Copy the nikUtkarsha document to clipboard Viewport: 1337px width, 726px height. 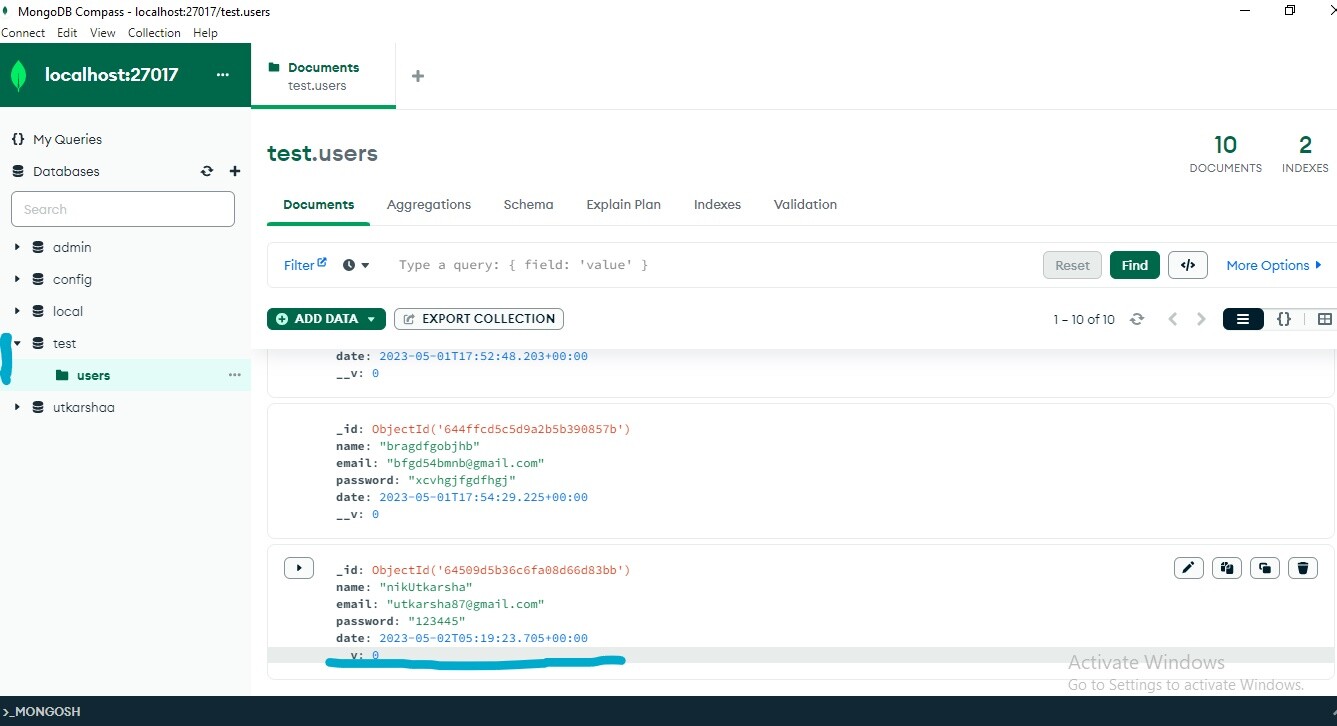point(1226,568)
